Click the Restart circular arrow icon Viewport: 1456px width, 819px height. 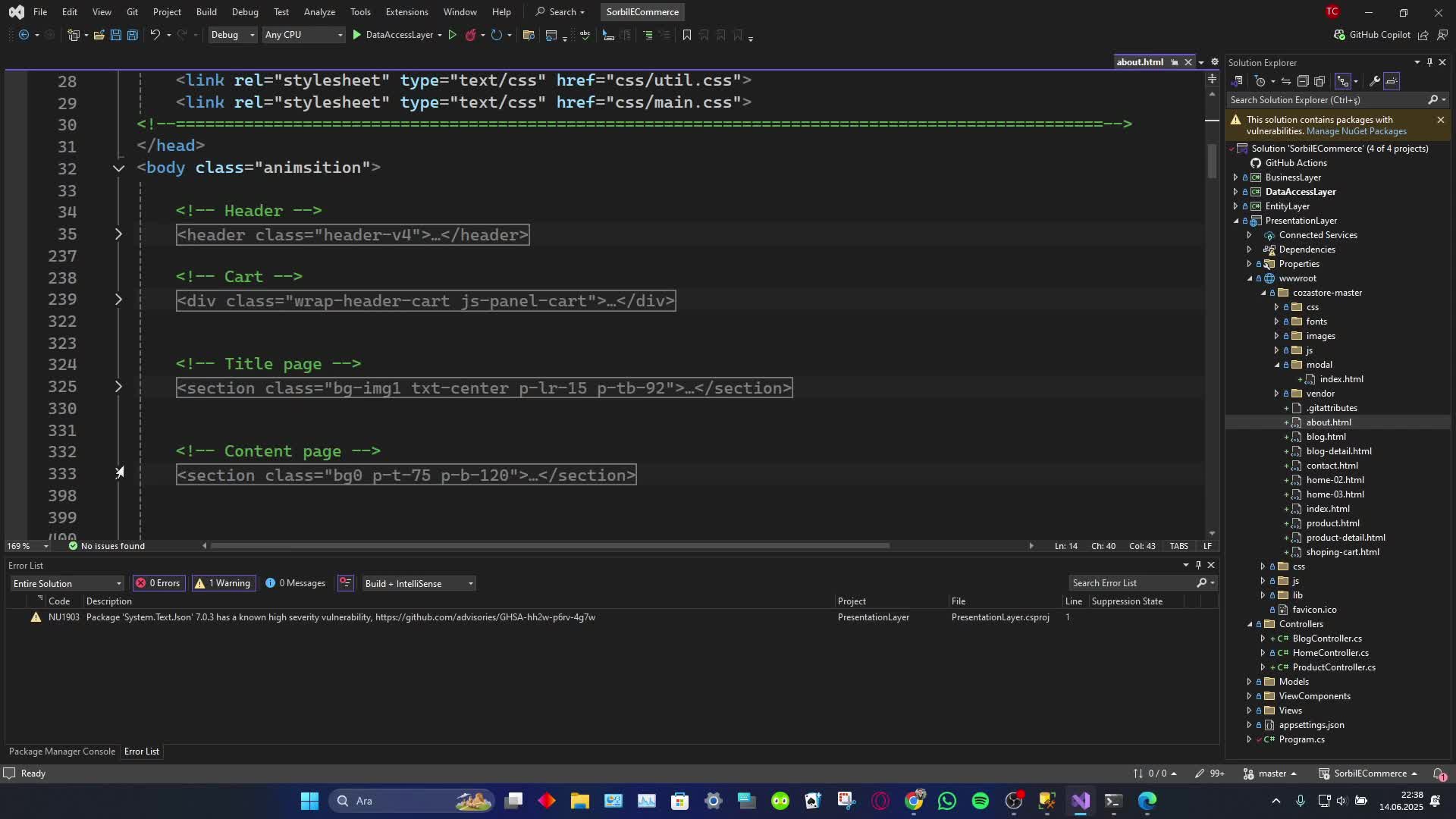point(496,35)
